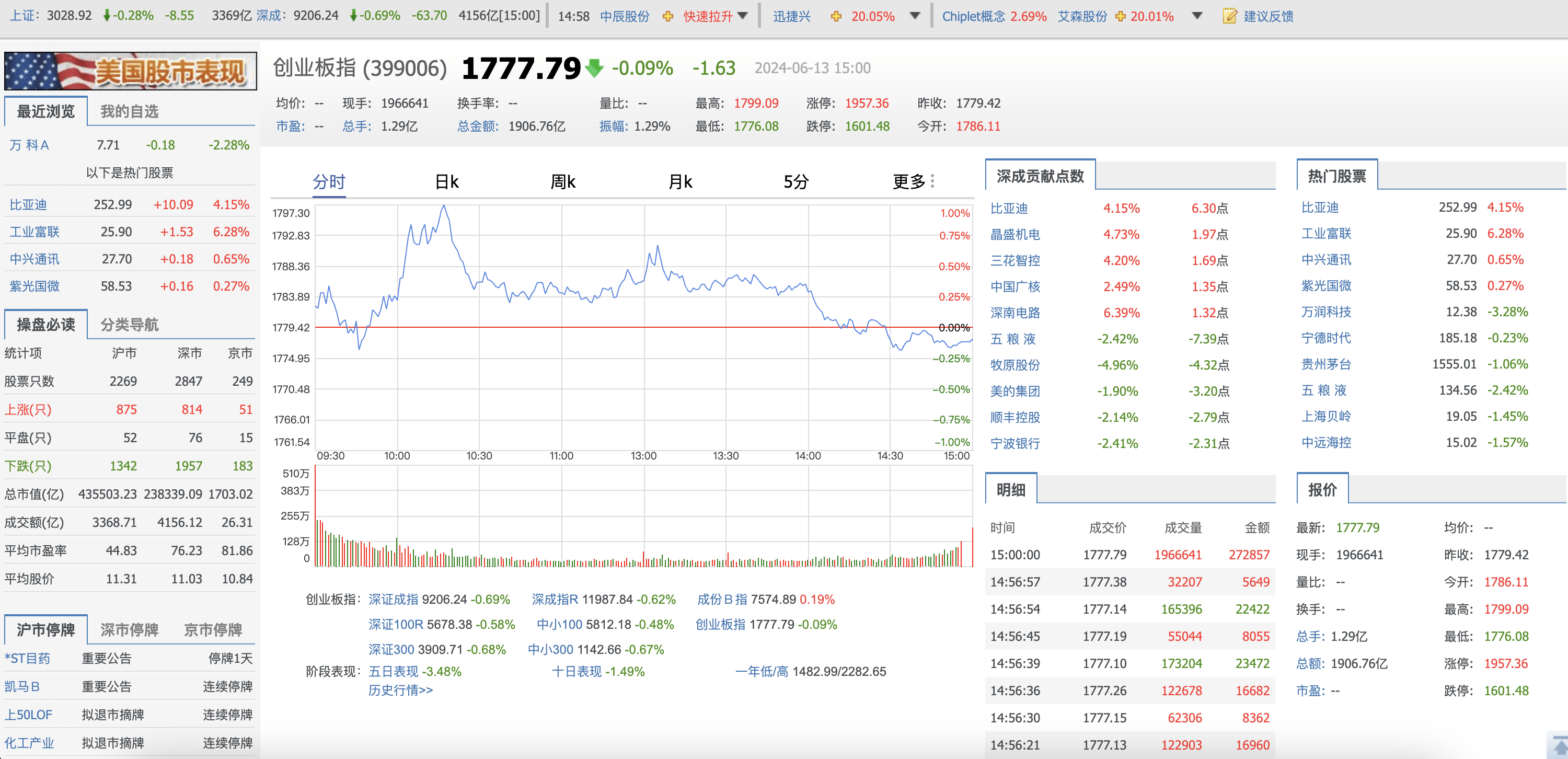
Task: Expand the 迅捷兴 20.05% dropdown
Action: tap(915, 16)
